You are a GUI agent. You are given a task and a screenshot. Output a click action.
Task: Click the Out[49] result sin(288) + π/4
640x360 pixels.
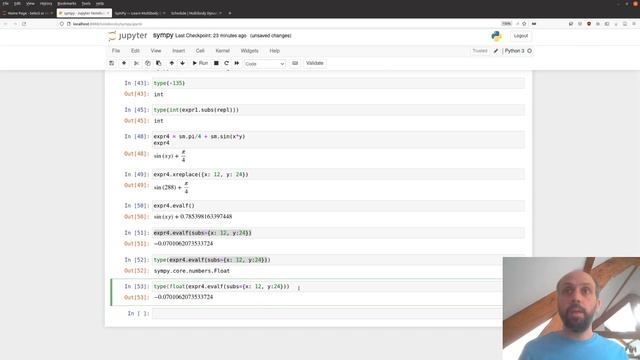click(171, 188)
